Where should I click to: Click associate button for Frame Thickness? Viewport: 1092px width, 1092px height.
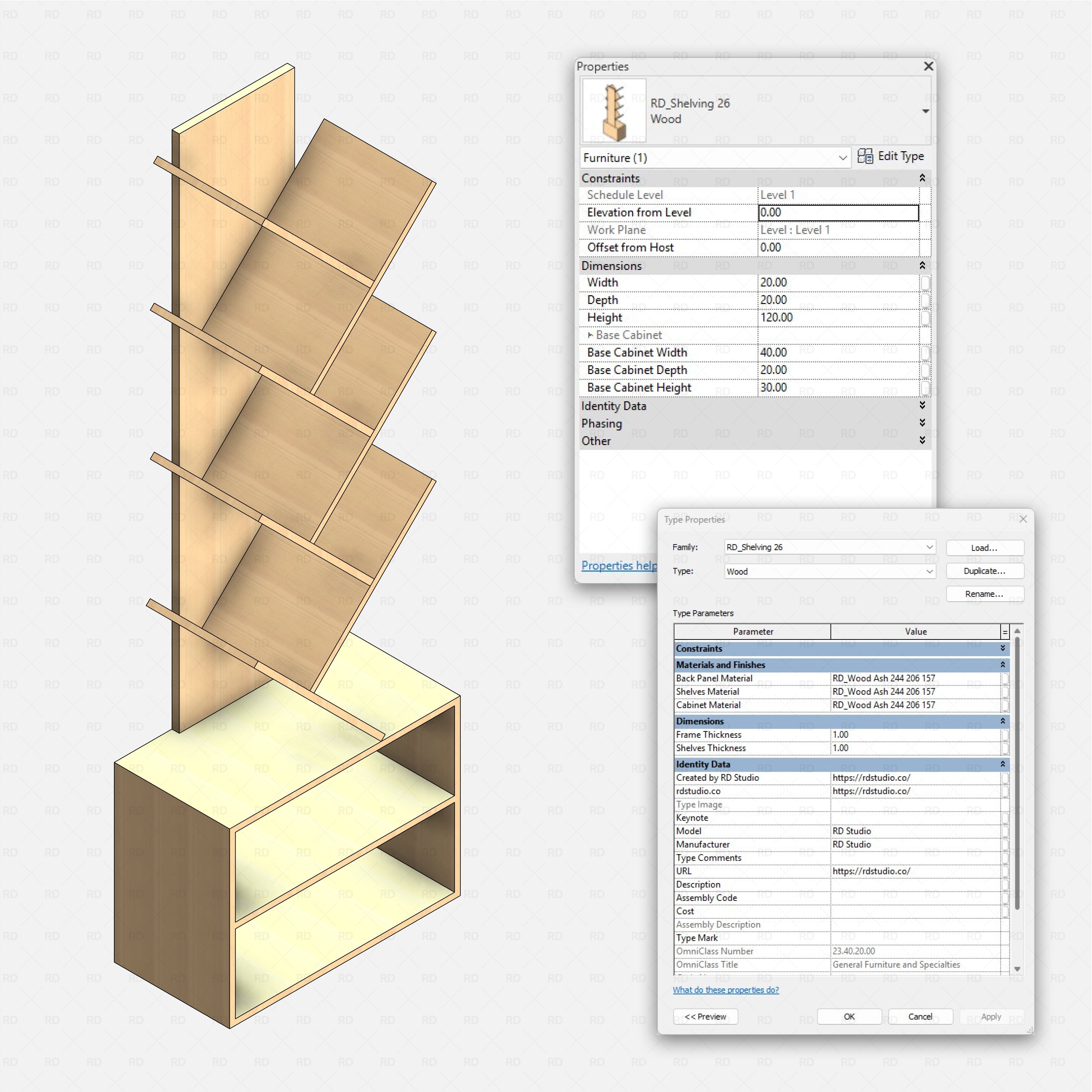1005,735
